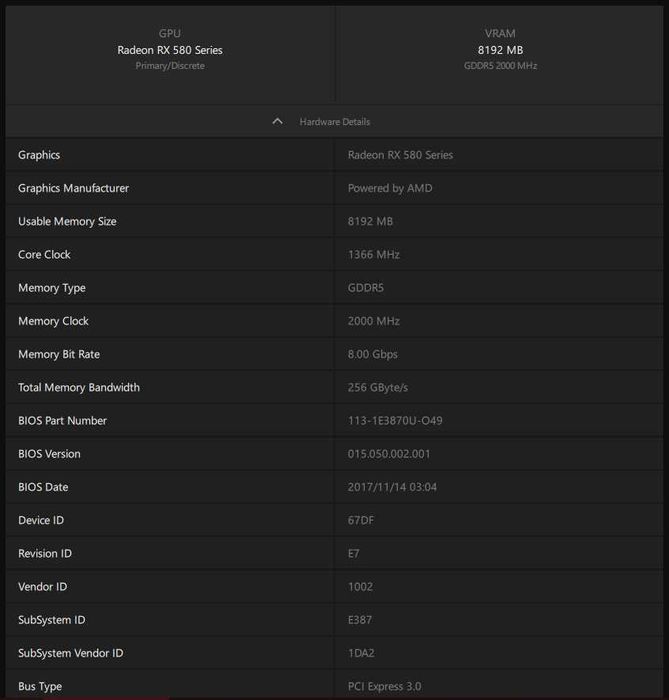669x700 pixels.
Task: Click the BIOS Version 015.050.002.001 value
Action: pos(389,454)
